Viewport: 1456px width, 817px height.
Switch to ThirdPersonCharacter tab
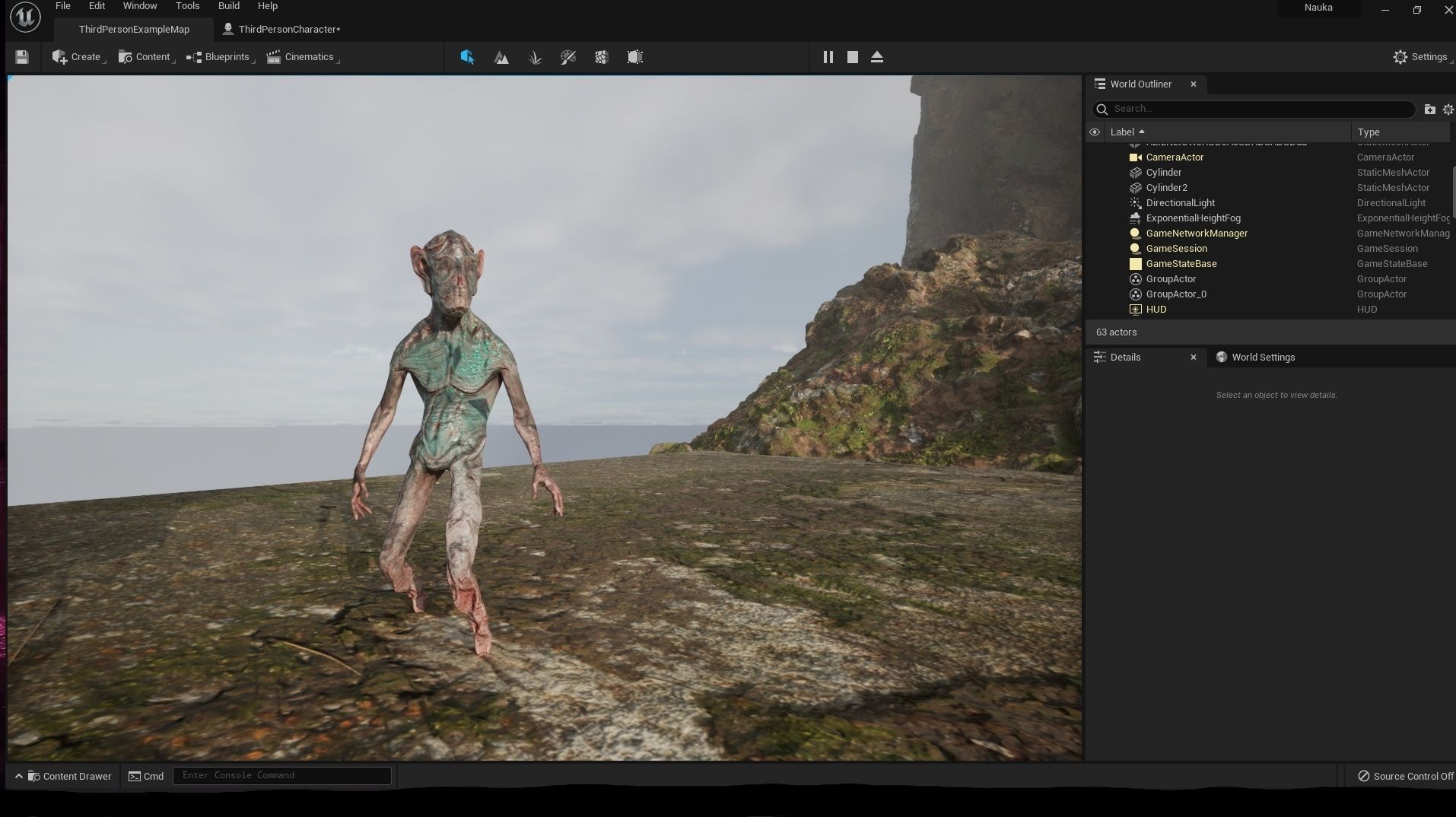tap(281, 30)
